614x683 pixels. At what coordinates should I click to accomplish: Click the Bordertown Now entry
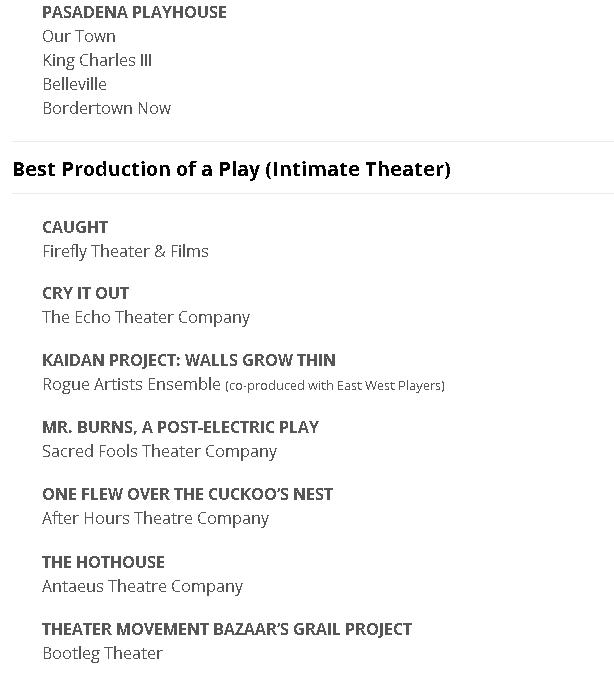[x=106, y=108]
